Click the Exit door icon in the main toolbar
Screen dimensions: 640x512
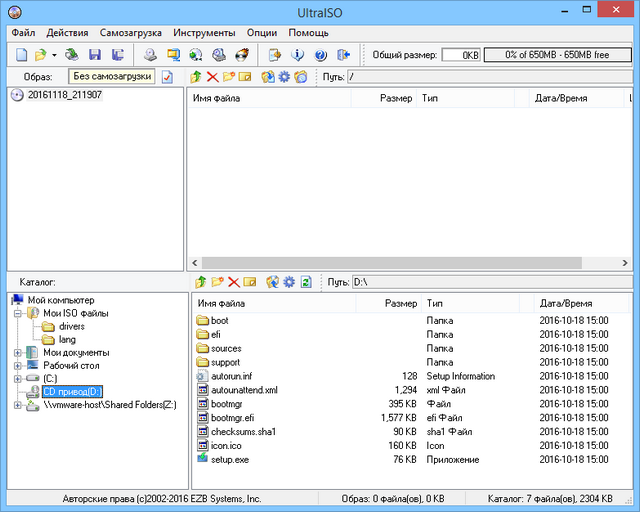pyautogui.click(x=344, y=54)
